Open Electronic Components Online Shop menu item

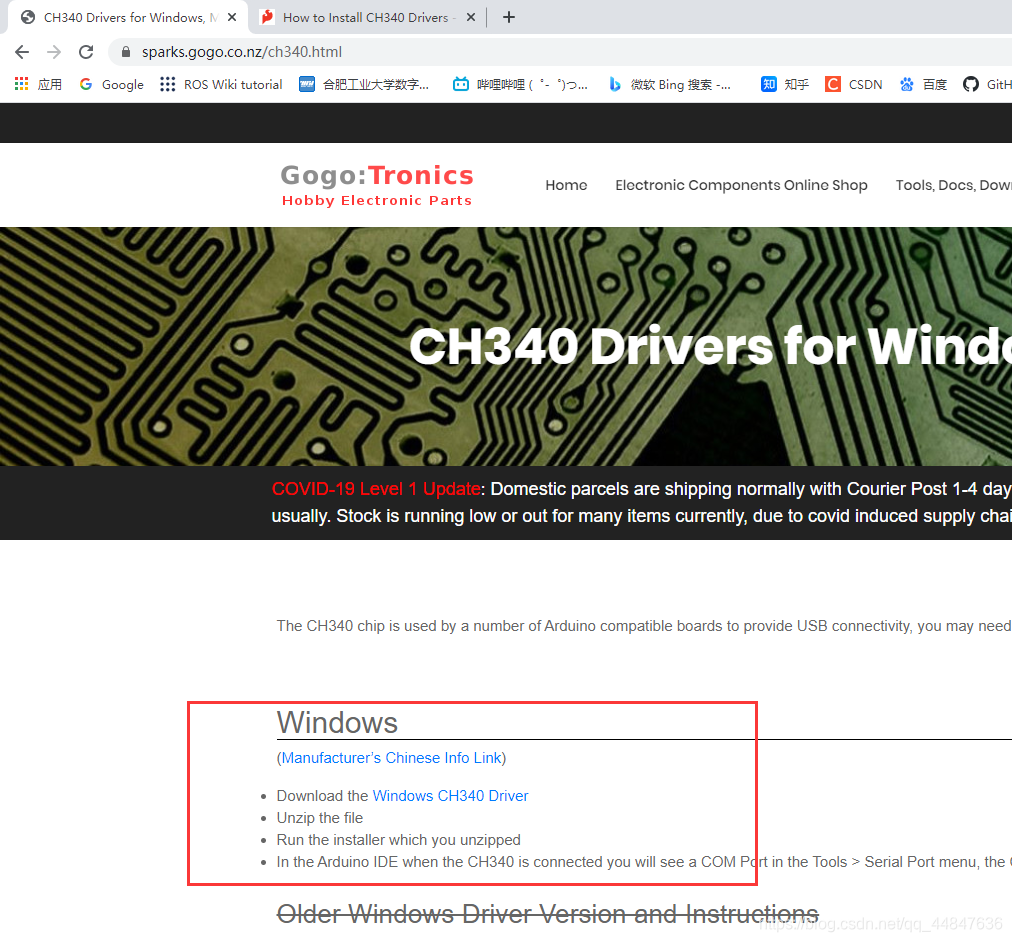[741, 185]
